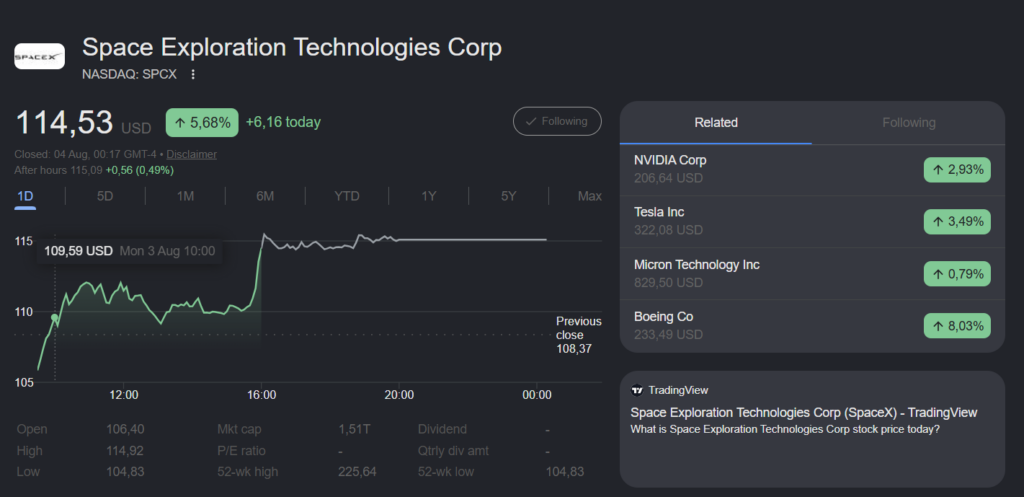Screen dimensions: 1024x497
Task: Open the Following stocks tab
Action: 908,123
